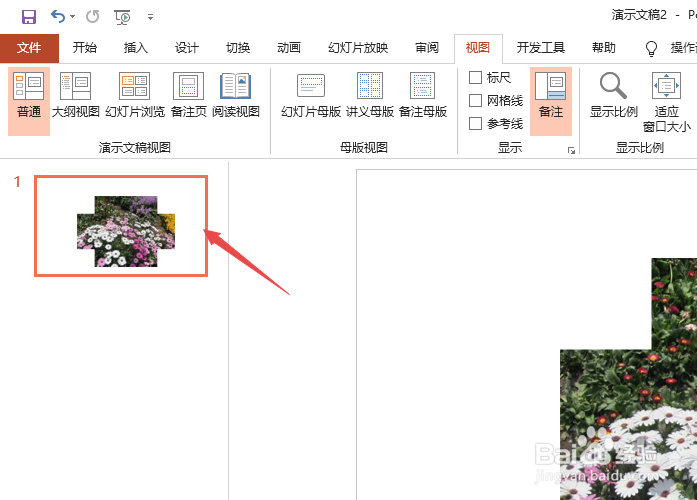Enable the 网格线 gridlines checkbox
Screen dimensions: 697x500
tap(475, 100)
